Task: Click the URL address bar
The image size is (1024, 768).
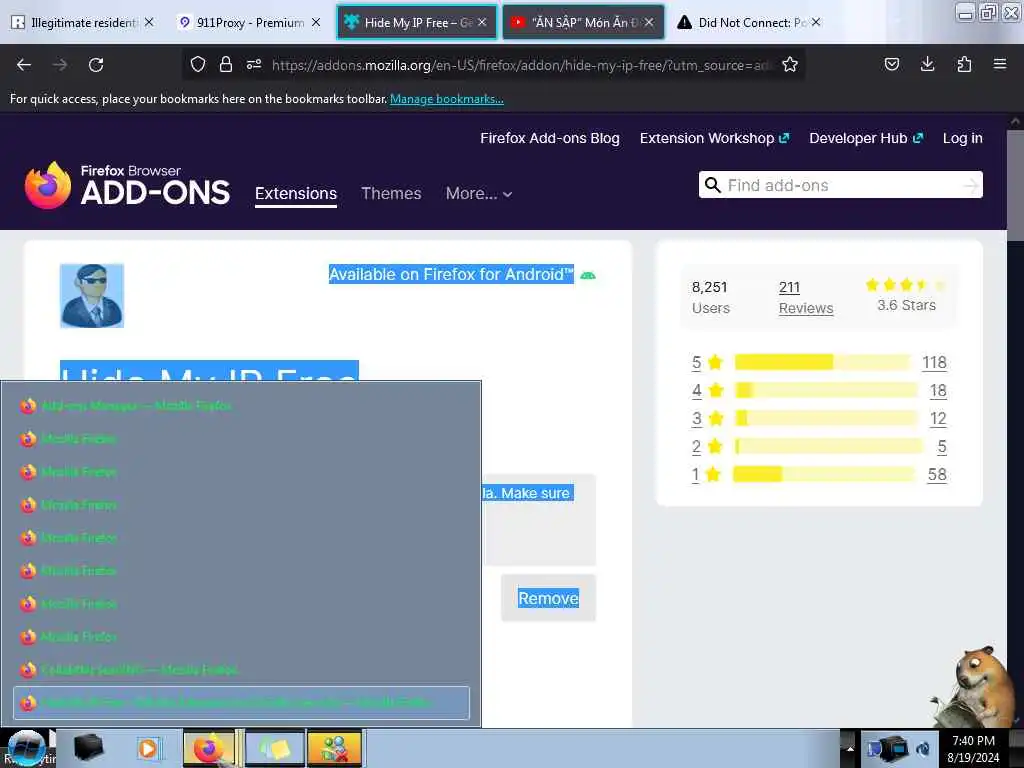Action: (521, 65)
